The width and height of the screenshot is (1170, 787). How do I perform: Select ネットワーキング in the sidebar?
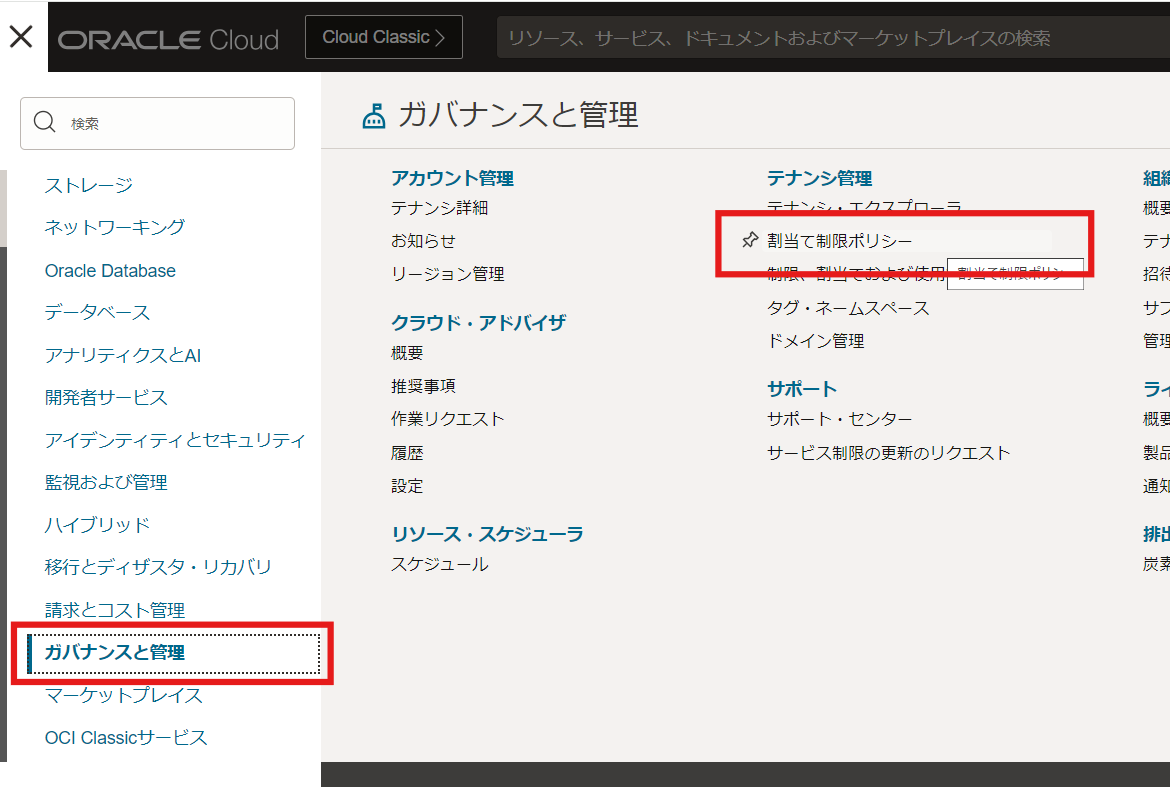point(115,227)
